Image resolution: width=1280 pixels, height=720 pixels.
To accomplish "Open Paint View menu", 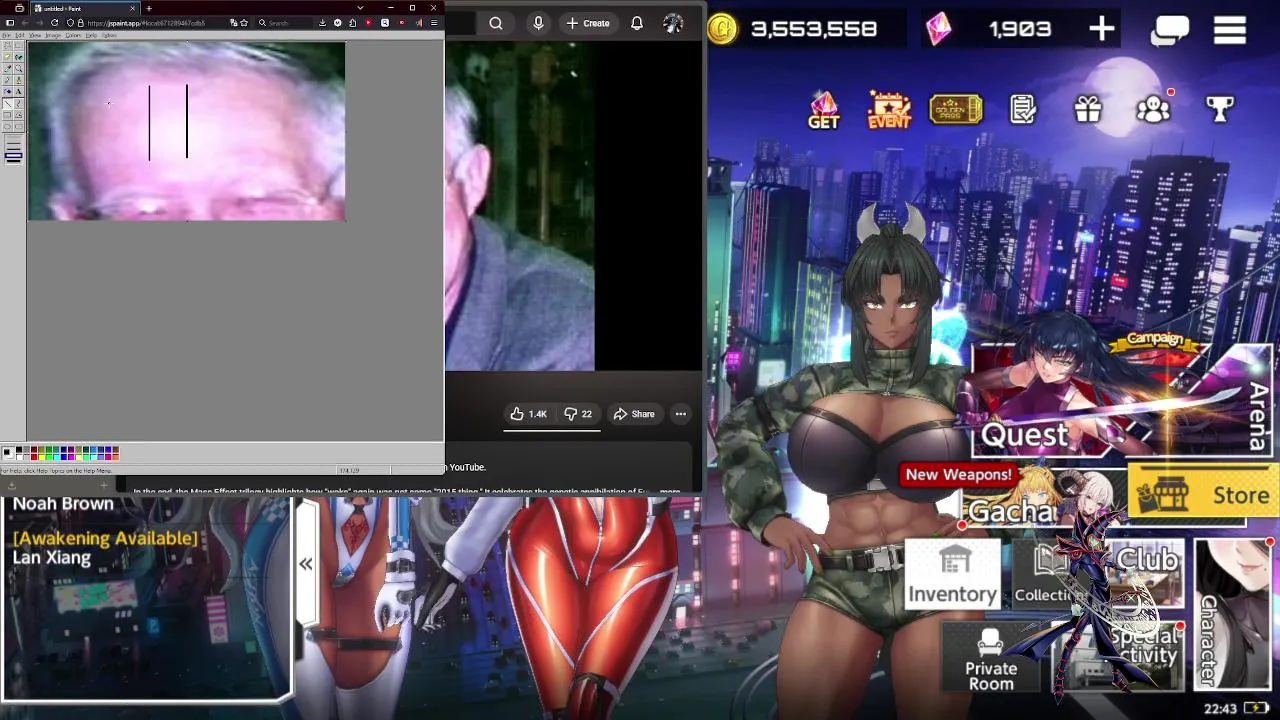I will [x=35, y=35].
